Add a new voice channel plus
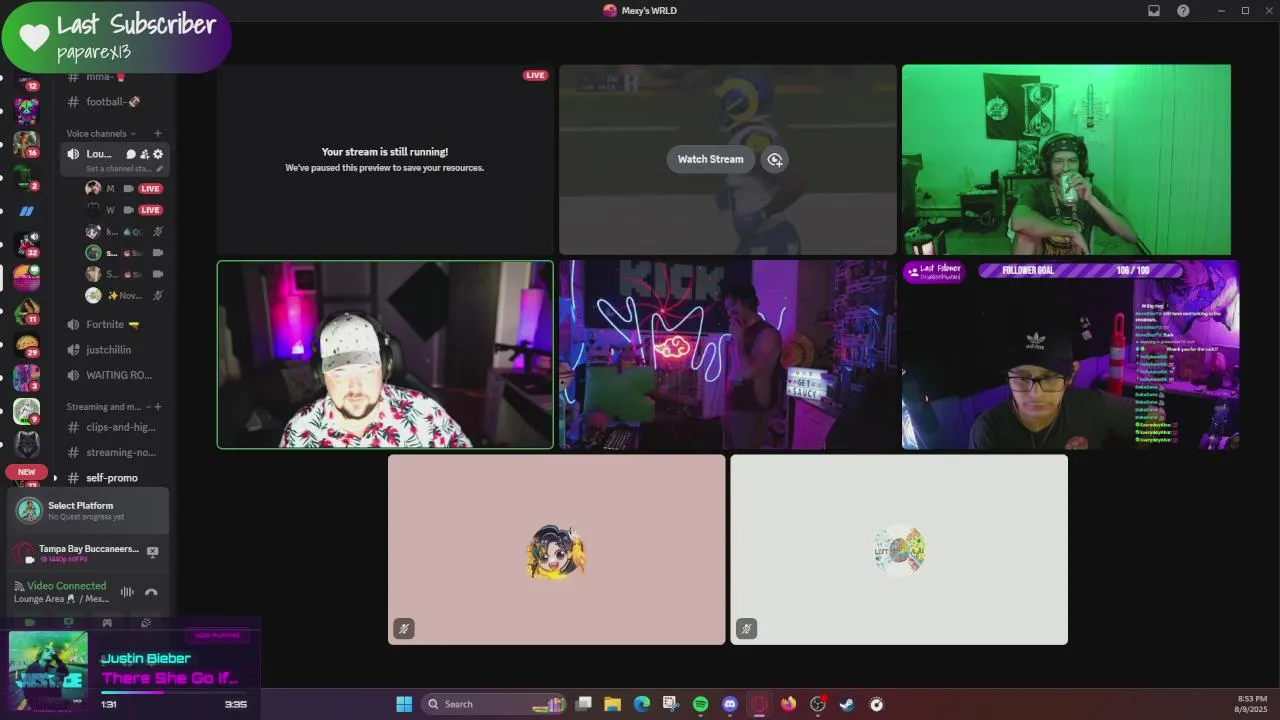This screenshot has height=720, width=1280. [x=157, y=133]
